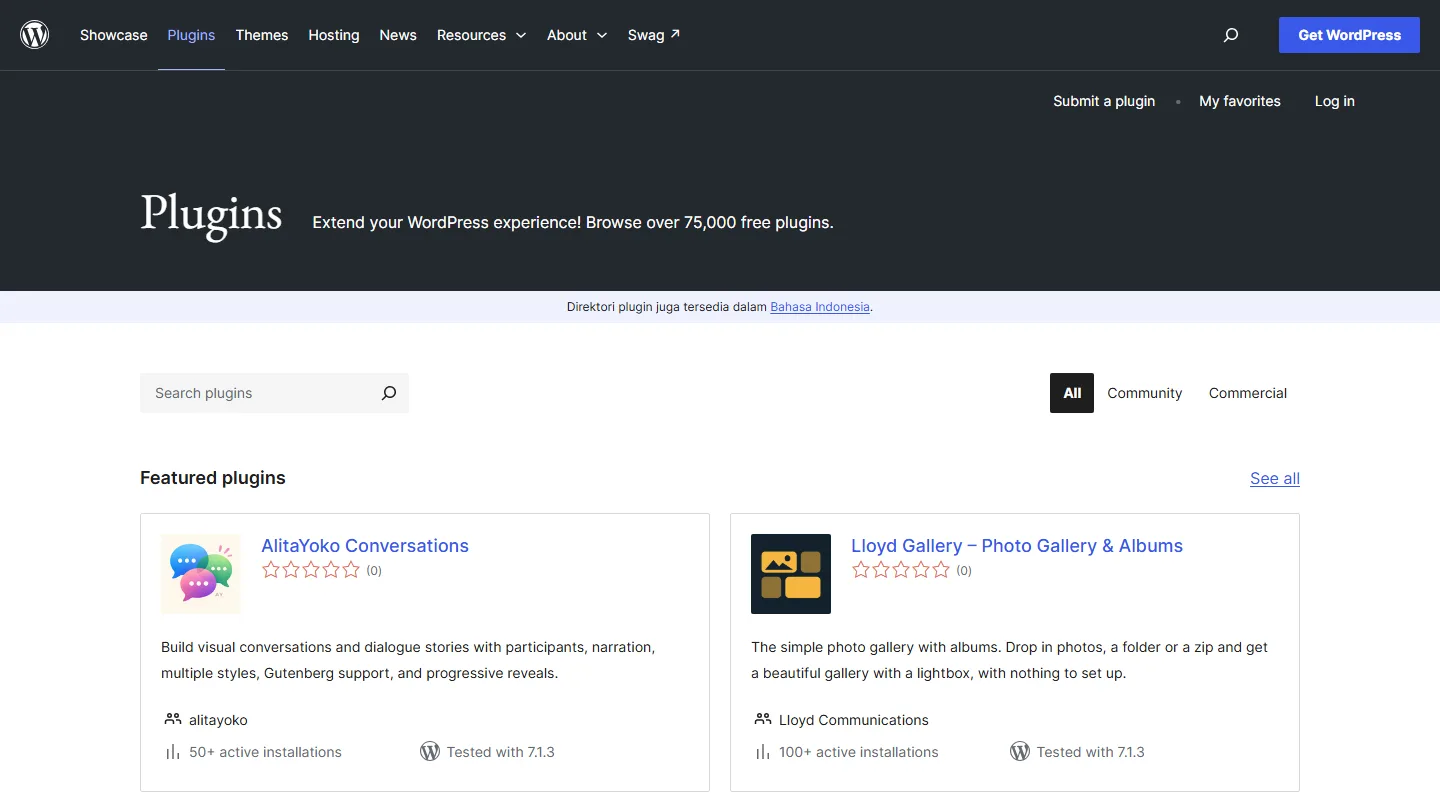Click 50+ active installations text

click(265, 752)
